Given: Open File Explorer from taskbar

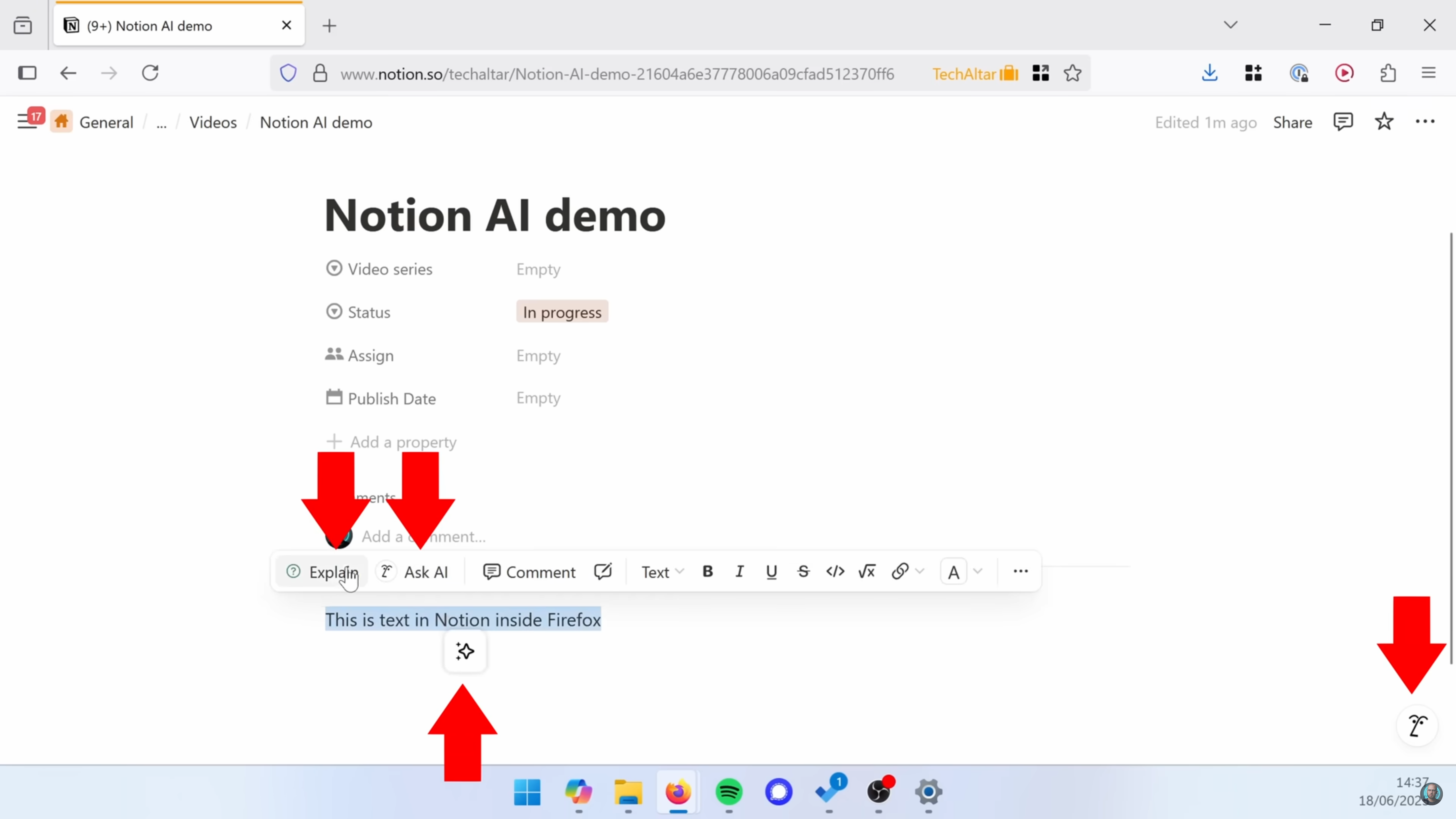Looking at the screenshot, I should [x=628, y=792].
